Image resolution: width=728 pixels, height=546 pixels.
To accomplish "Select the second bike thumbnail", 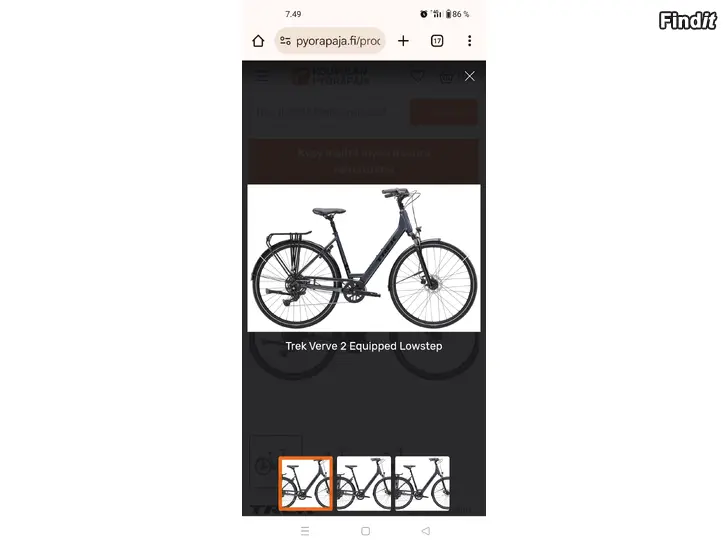I will [x=364, y=483].
